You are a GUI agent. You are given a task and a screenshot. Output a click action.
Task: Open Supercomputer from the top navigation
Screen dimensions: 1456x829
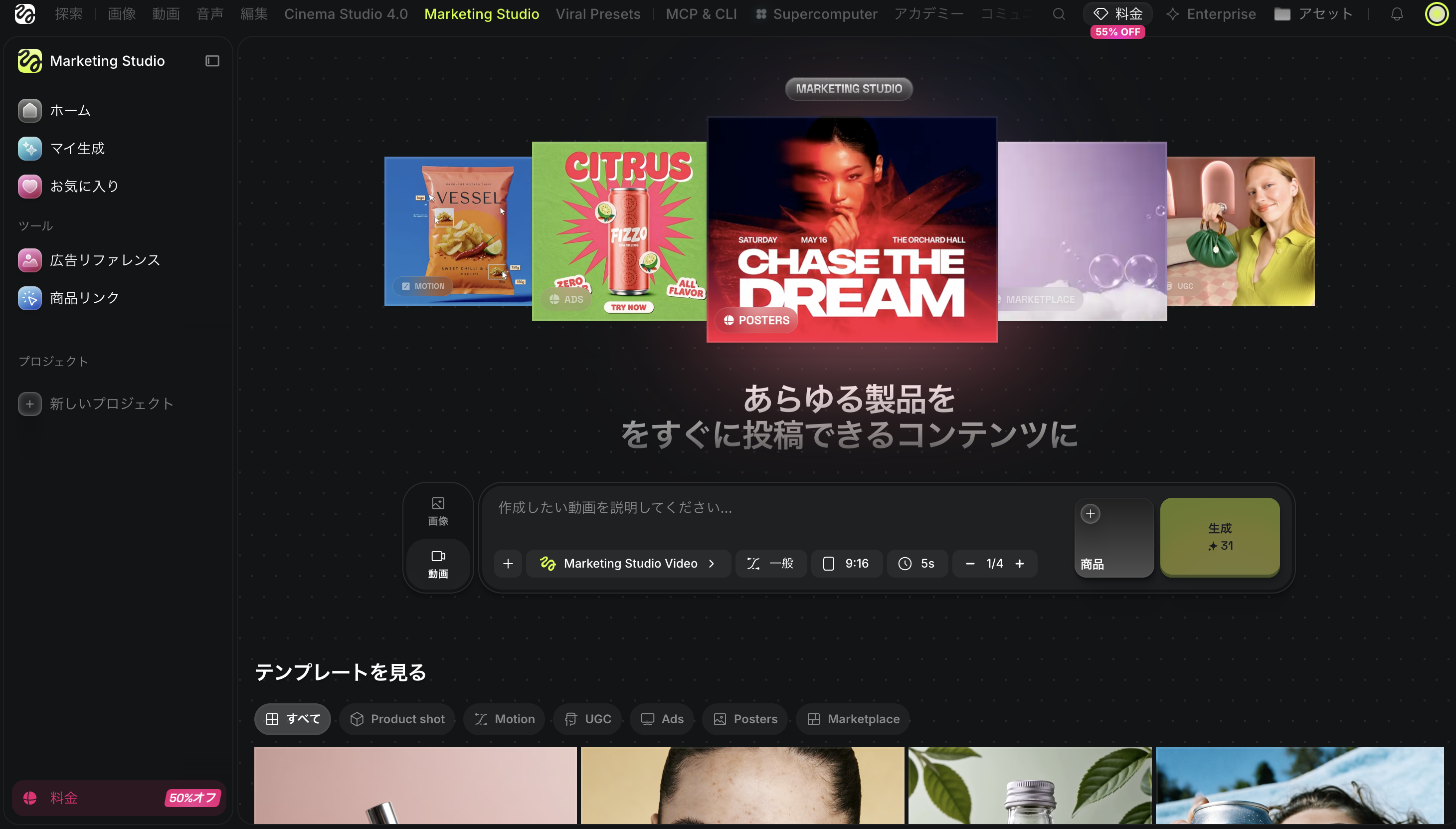click(817, 13)
